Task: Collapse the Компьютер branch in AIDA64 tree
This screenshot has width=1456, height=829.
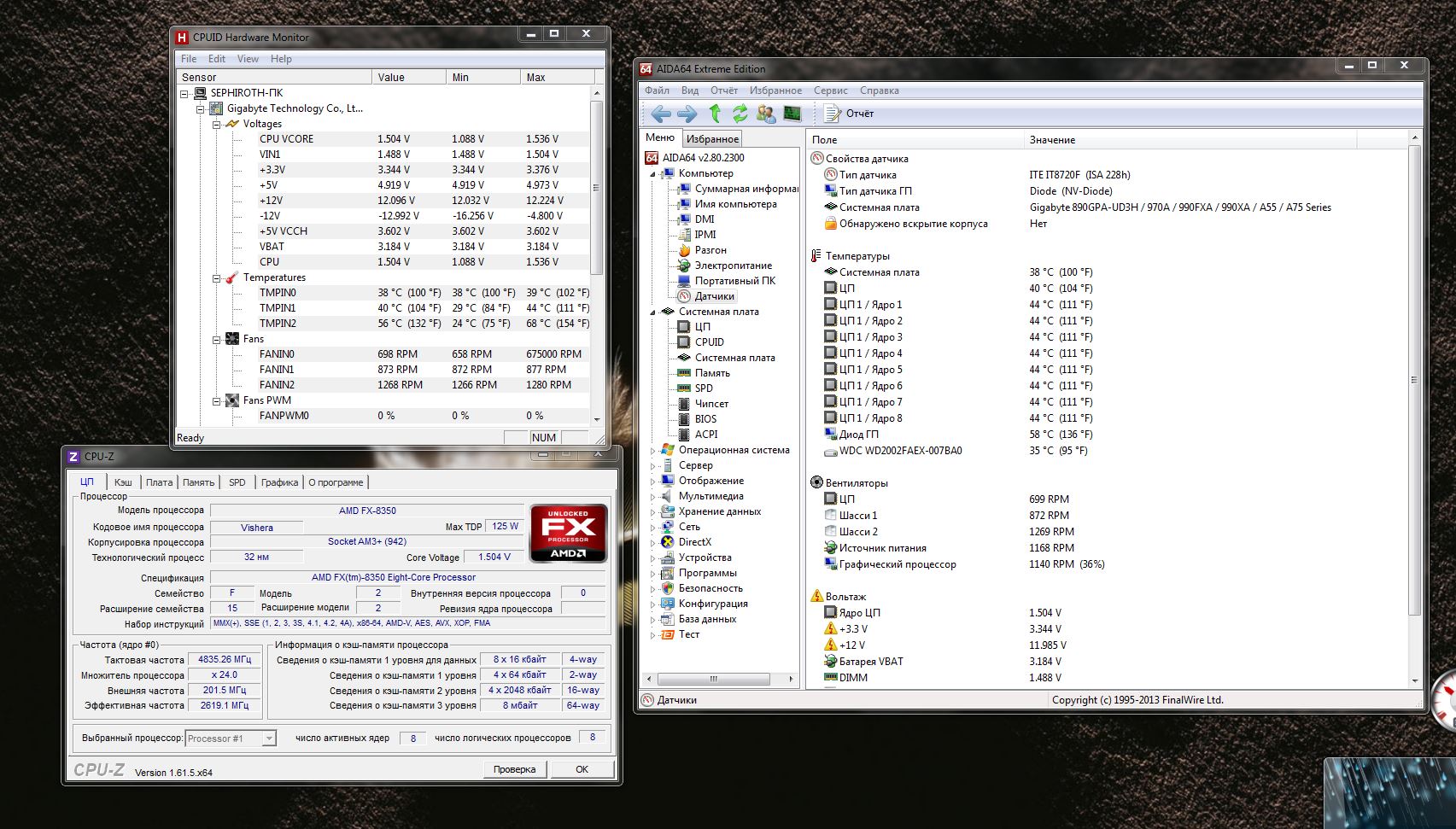Action: [653, 173]
